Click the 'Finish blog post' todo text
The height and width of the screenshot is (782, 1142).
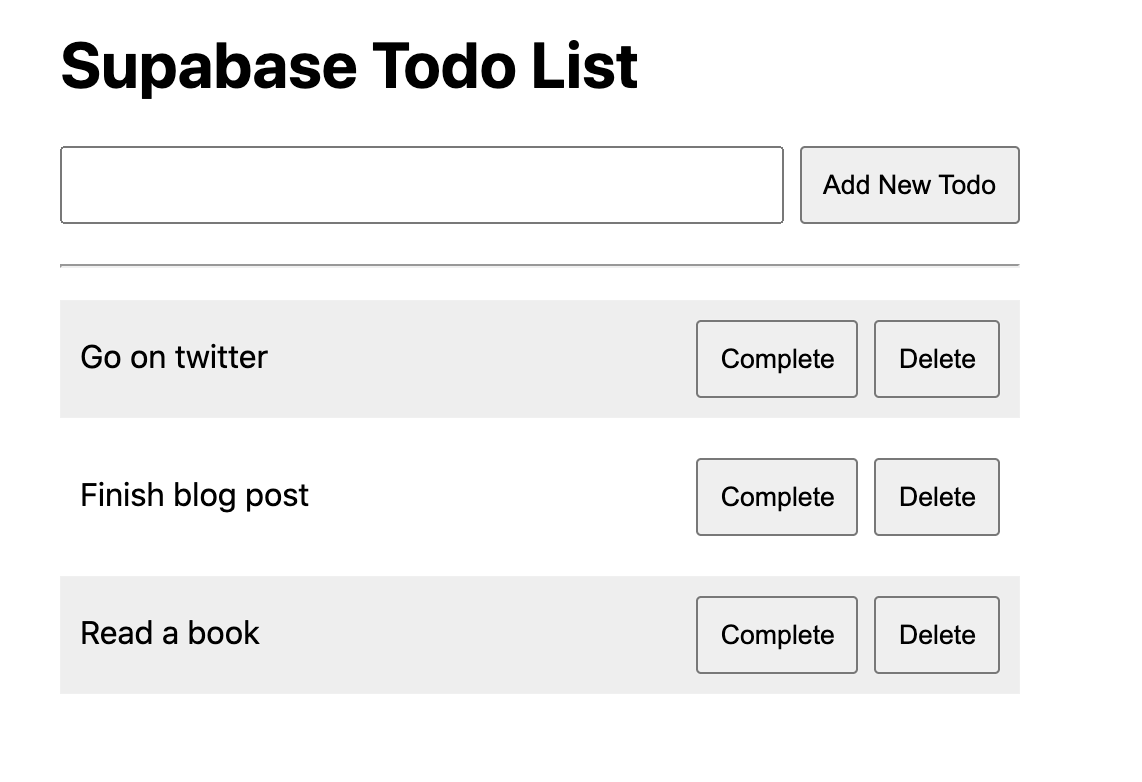[x=194, y=495]
